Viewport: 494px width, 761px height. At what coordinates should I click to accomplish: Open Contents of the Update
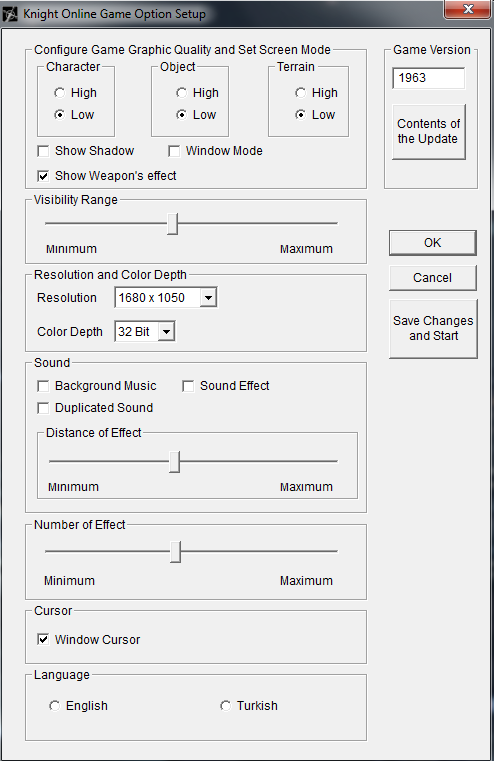tap(428, 132)
